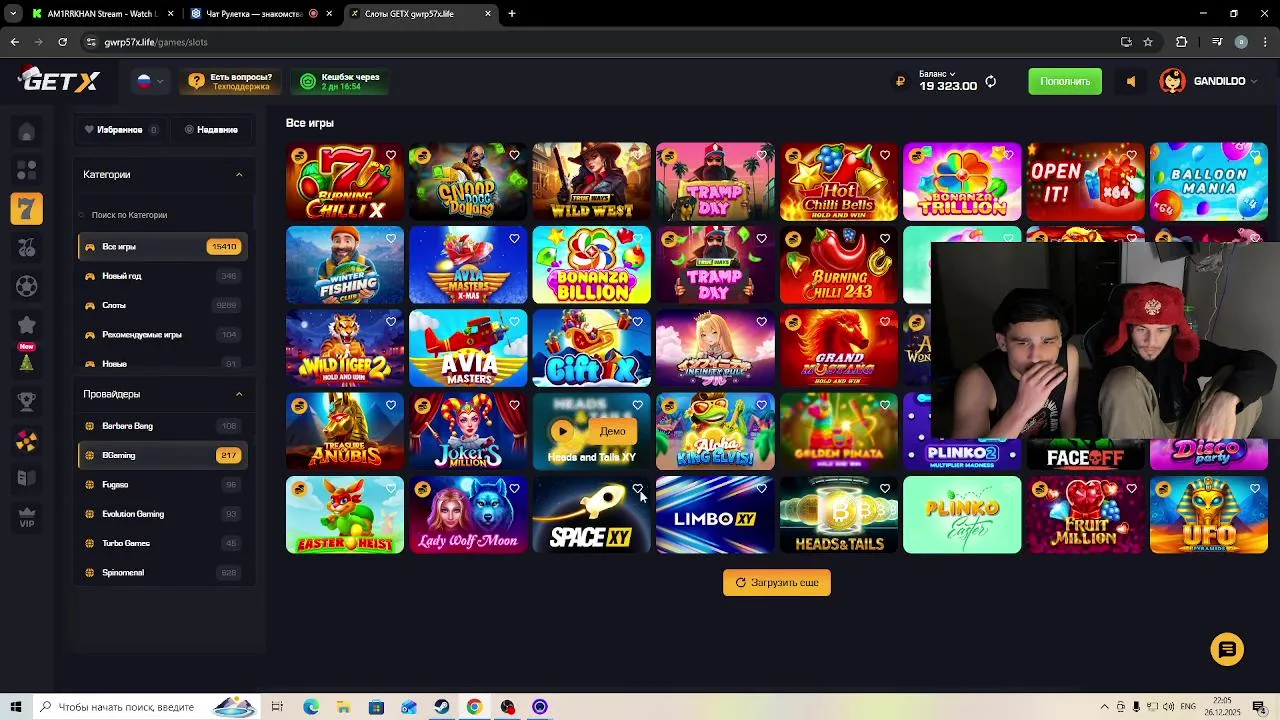This screenshot has width=1280, height=720.
Task: Open the Plinko Easter game thumbnail
Action: 962,515
